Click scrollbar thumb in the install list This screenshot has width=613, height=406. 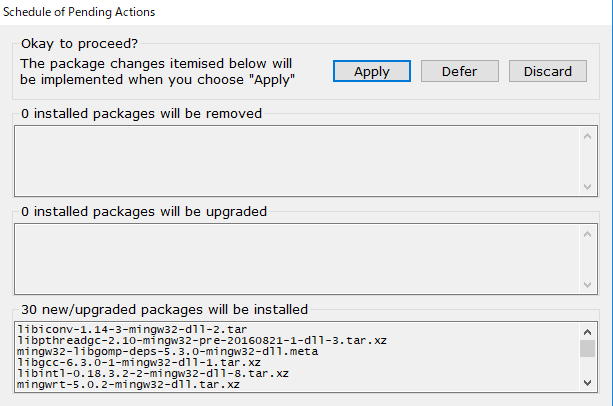(x=588, y=347)
